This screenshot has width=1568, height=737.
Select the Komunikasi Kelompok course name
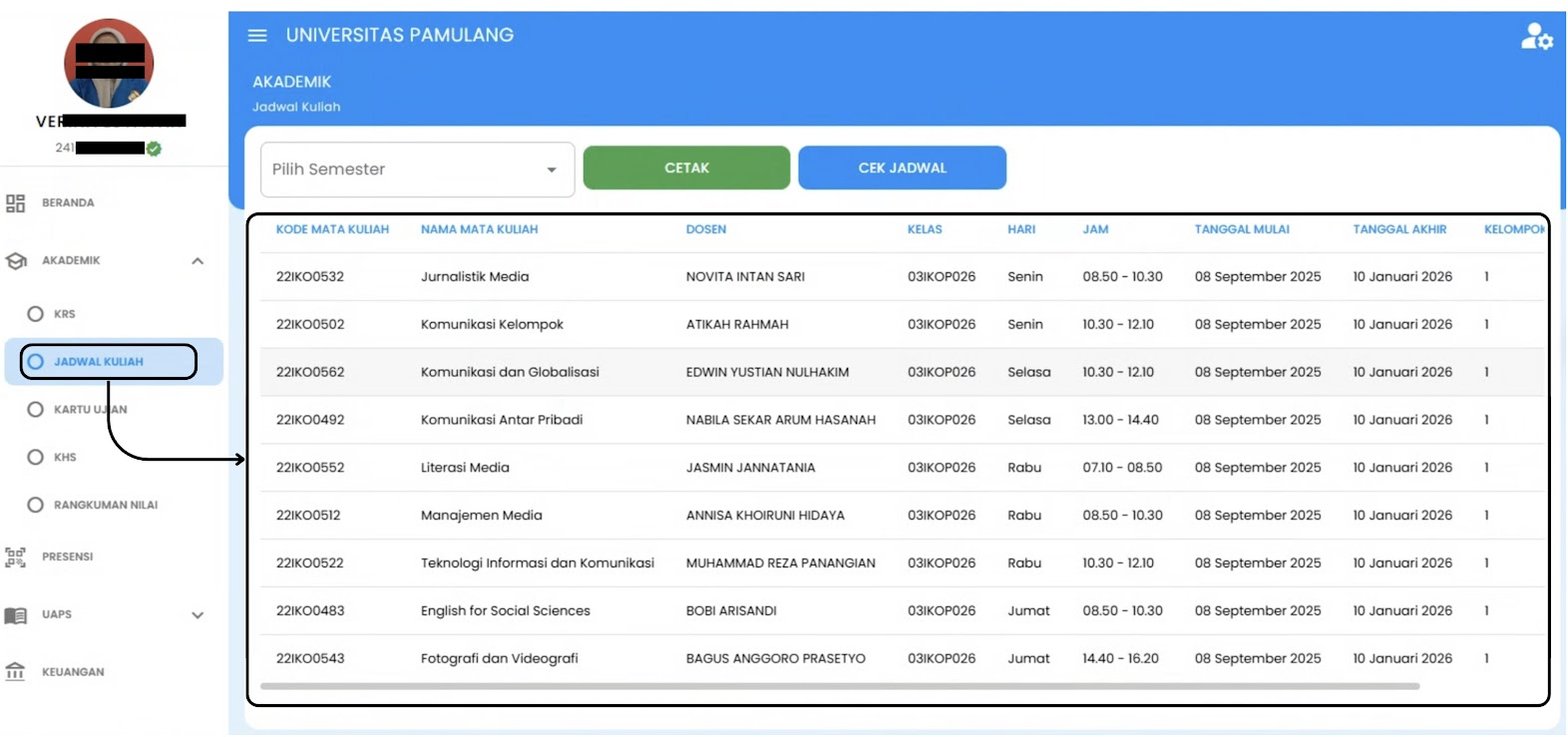(492, 325)
